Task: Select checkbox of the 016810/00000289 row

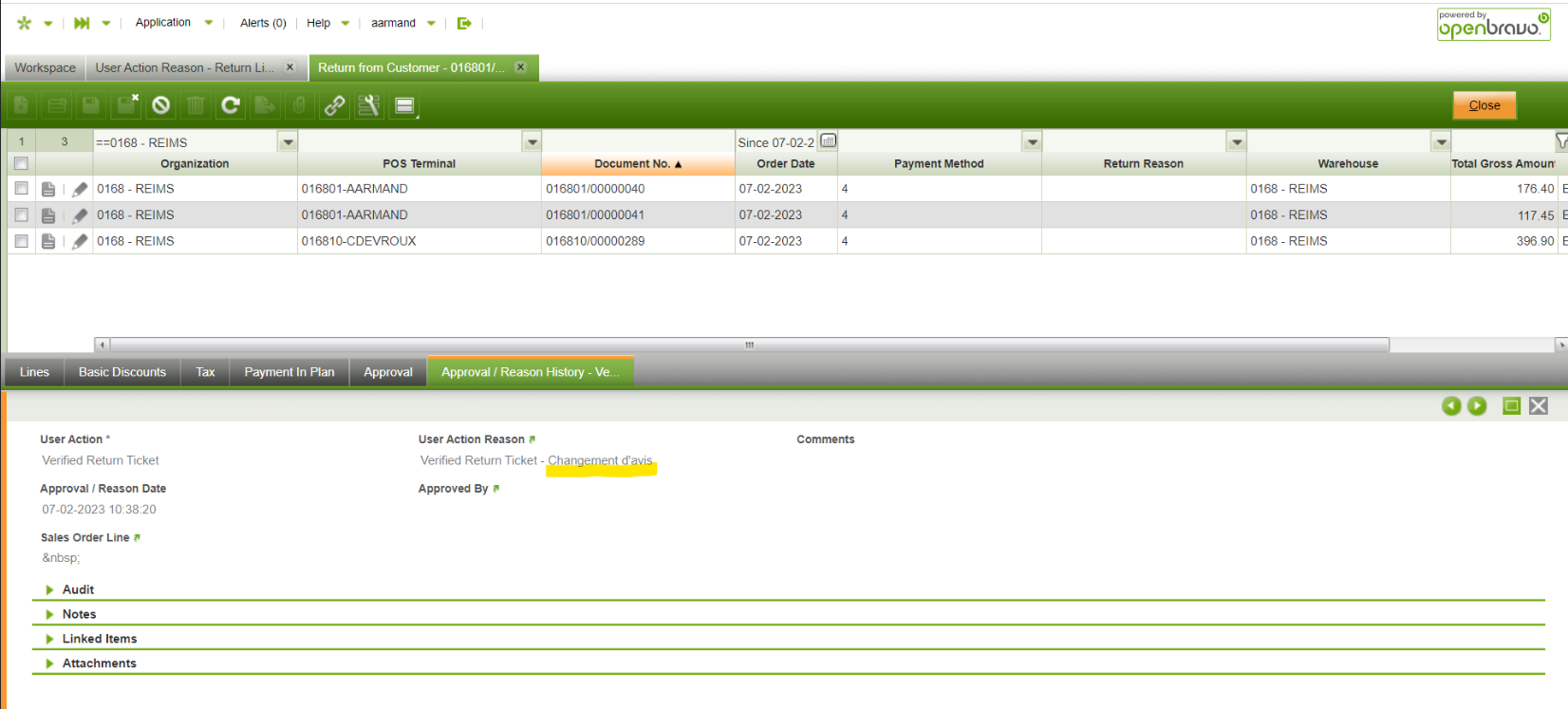Action: pos(21,242)
